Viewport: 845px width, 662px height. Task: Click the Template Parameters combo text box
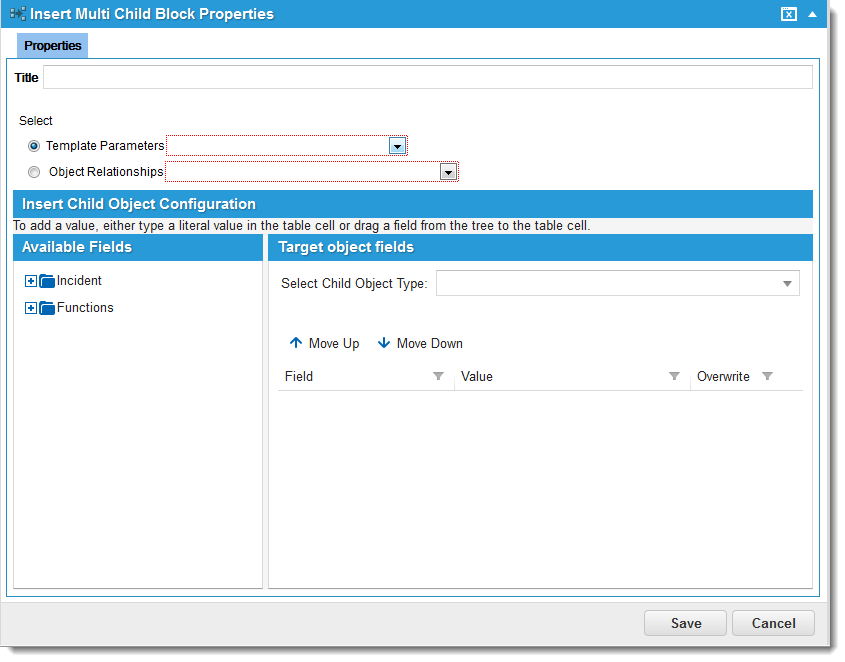coord(278,146)
